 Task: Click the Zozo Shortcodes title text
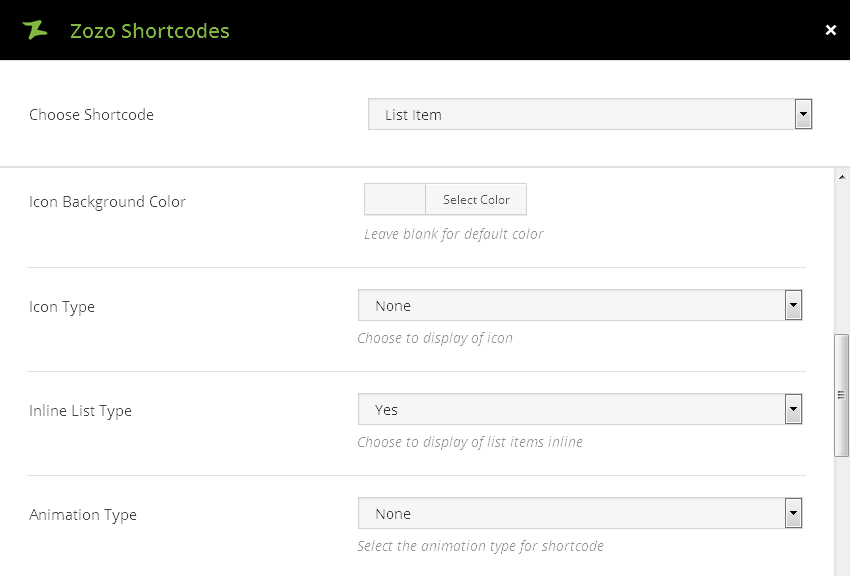click(149, 31)
